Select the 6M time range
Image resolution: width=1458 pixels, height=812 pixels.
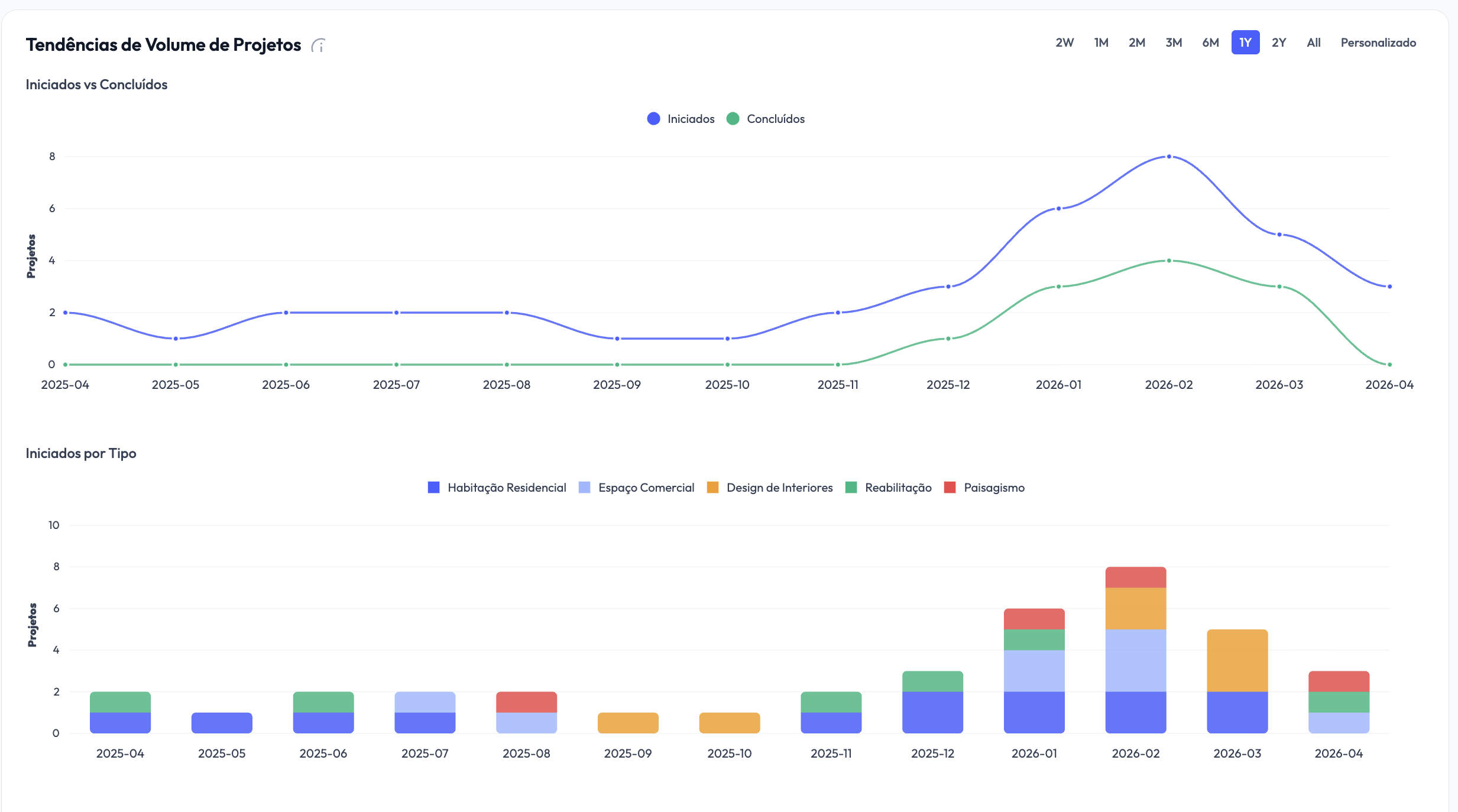1210,42
